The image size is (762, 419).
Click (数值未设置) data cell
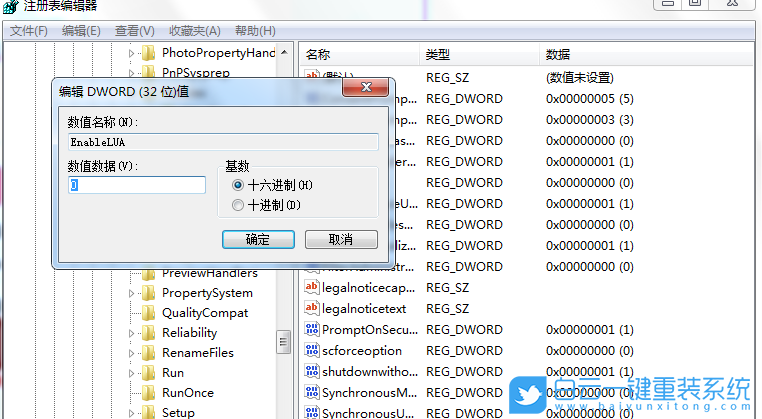pos(580,78)
